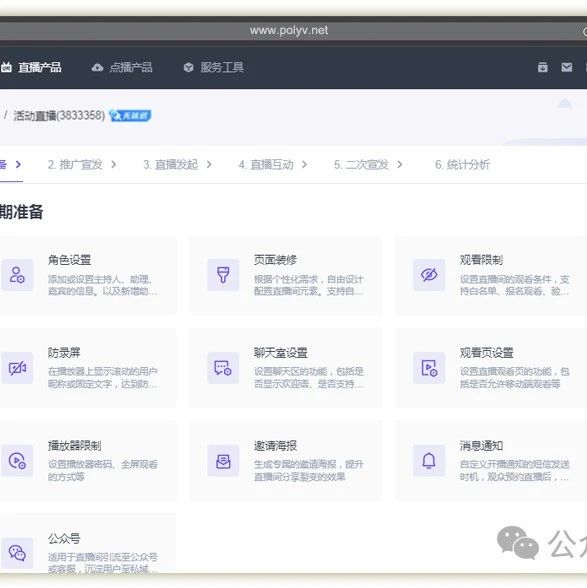
Task: Click the 聊天室设置 chat bubble icon
Action: (223, 368)
